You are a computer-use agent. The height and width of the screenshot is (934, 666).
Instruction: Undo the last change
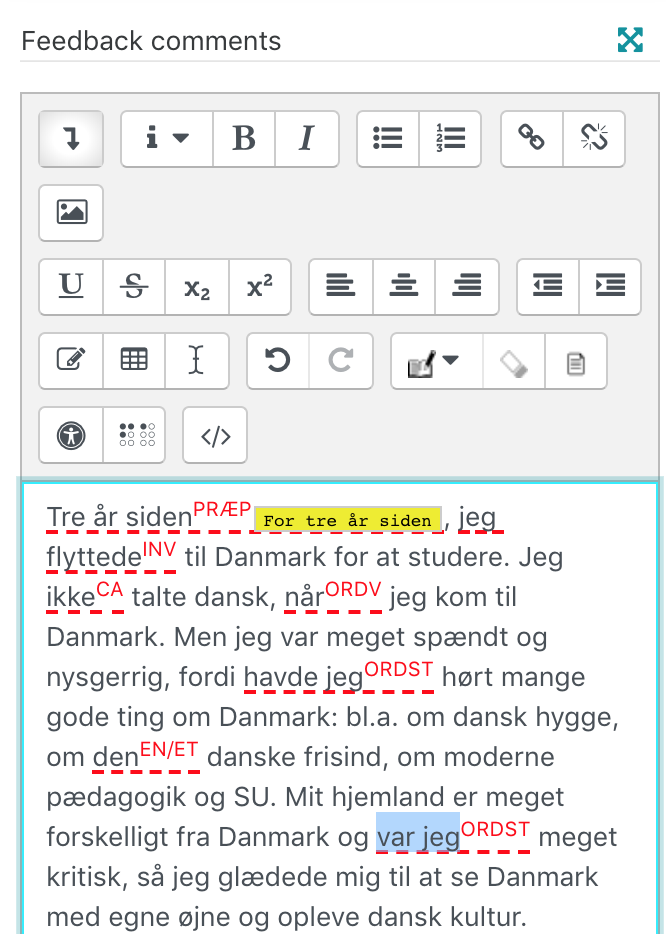pos(278,360)
